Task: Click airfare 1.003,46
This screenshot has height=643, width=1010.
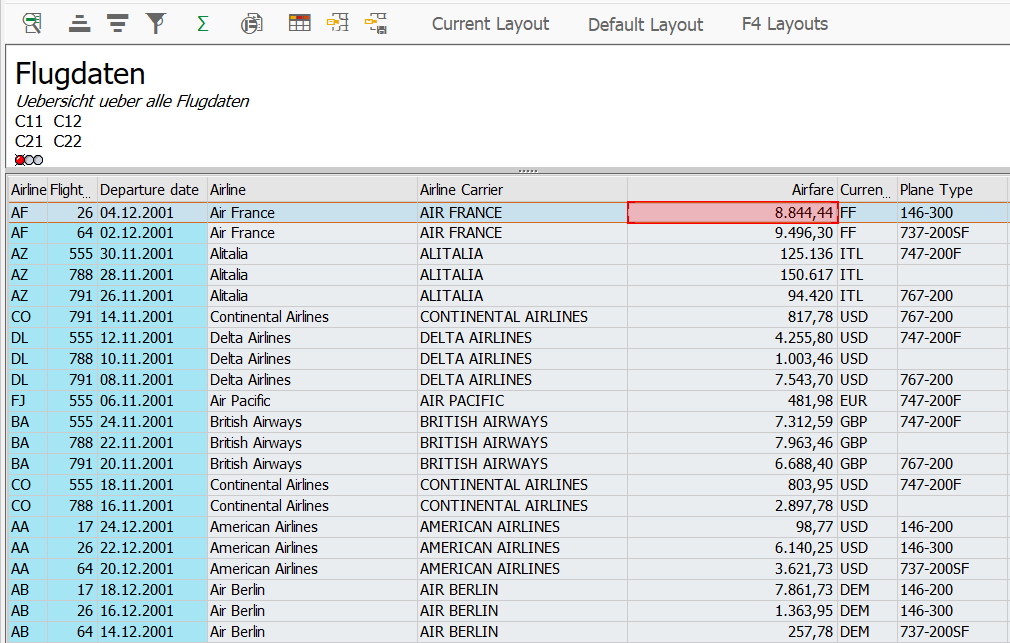Action: [732, 358]
